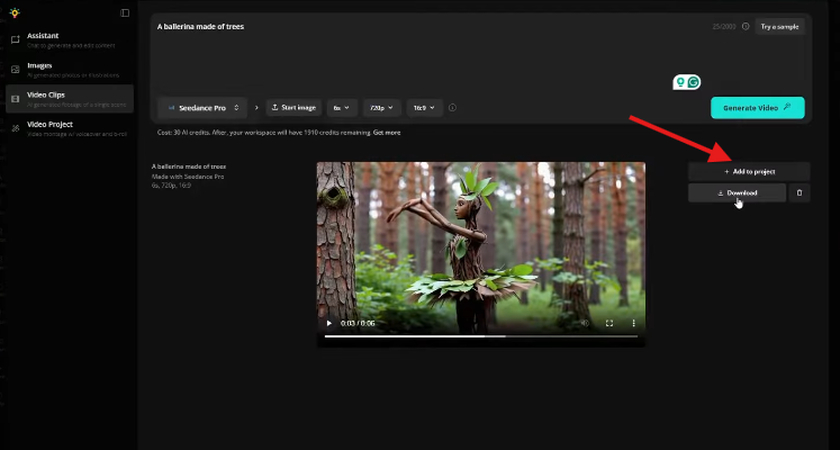
Task: Click the green lightbulb extension icon
Action: tap(680, 82)
